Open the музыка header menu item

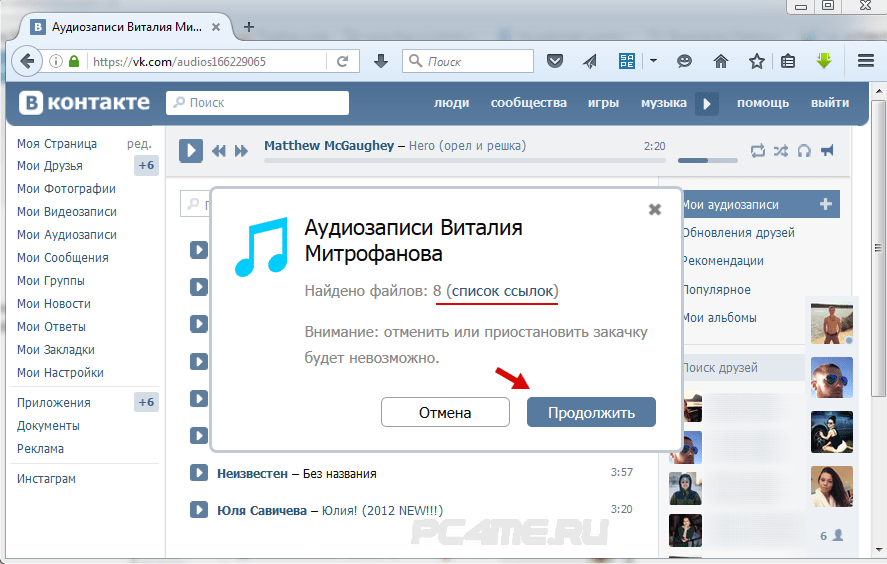click(663, 103)
